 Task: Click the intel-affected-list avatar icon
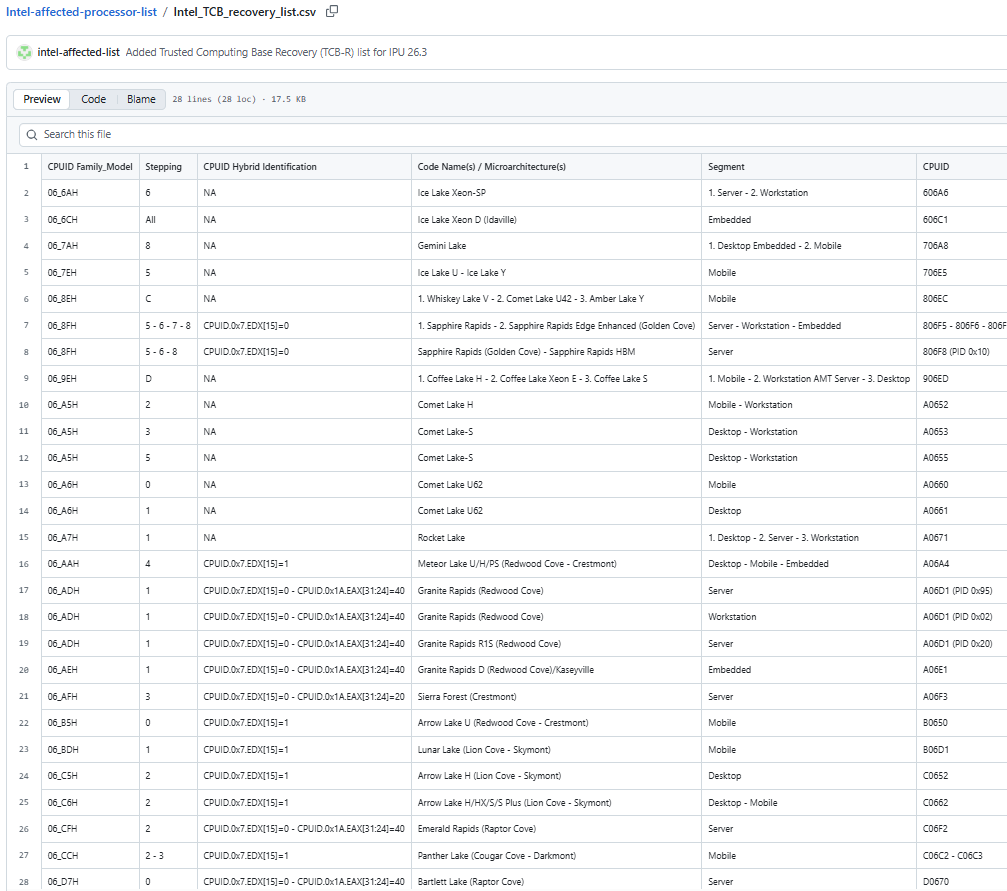[24, 52]
